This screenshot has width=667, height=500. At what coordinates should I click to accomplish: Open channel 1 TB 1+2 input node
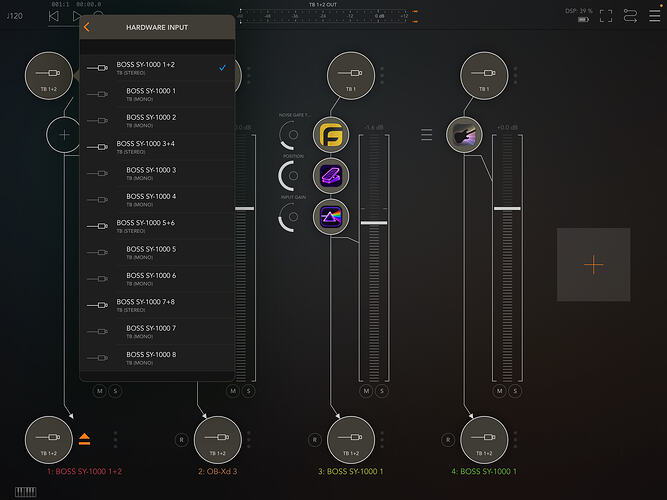point(49,76)
